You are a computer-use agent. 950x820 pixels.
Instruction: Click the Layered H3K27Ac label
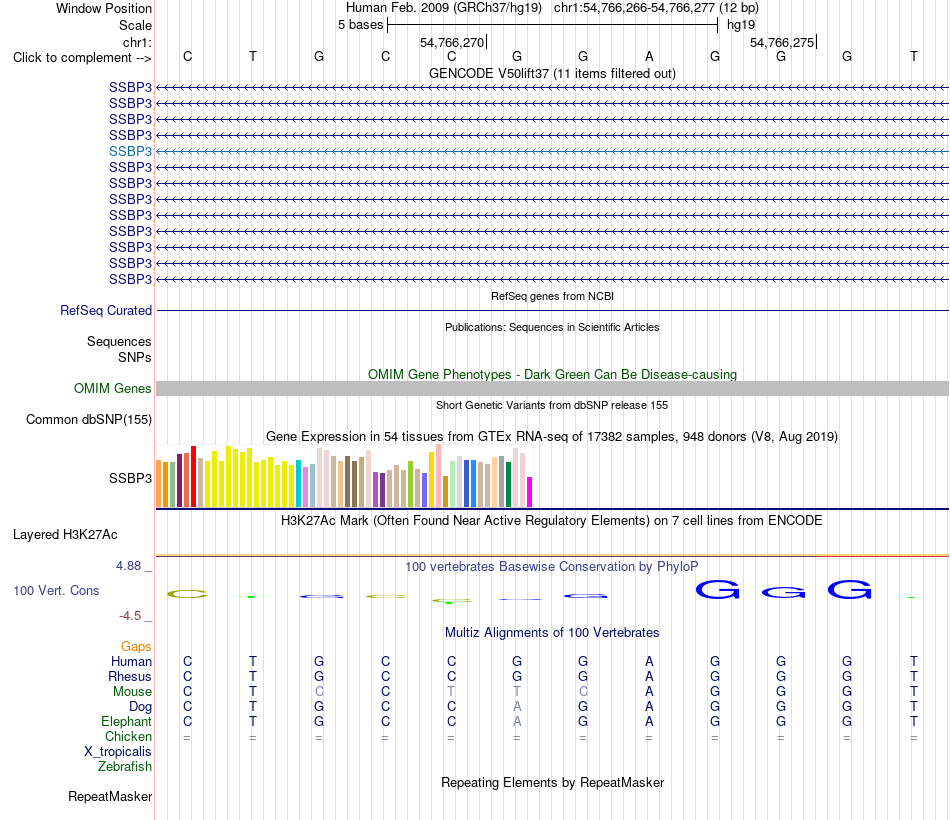click(65, 535)
